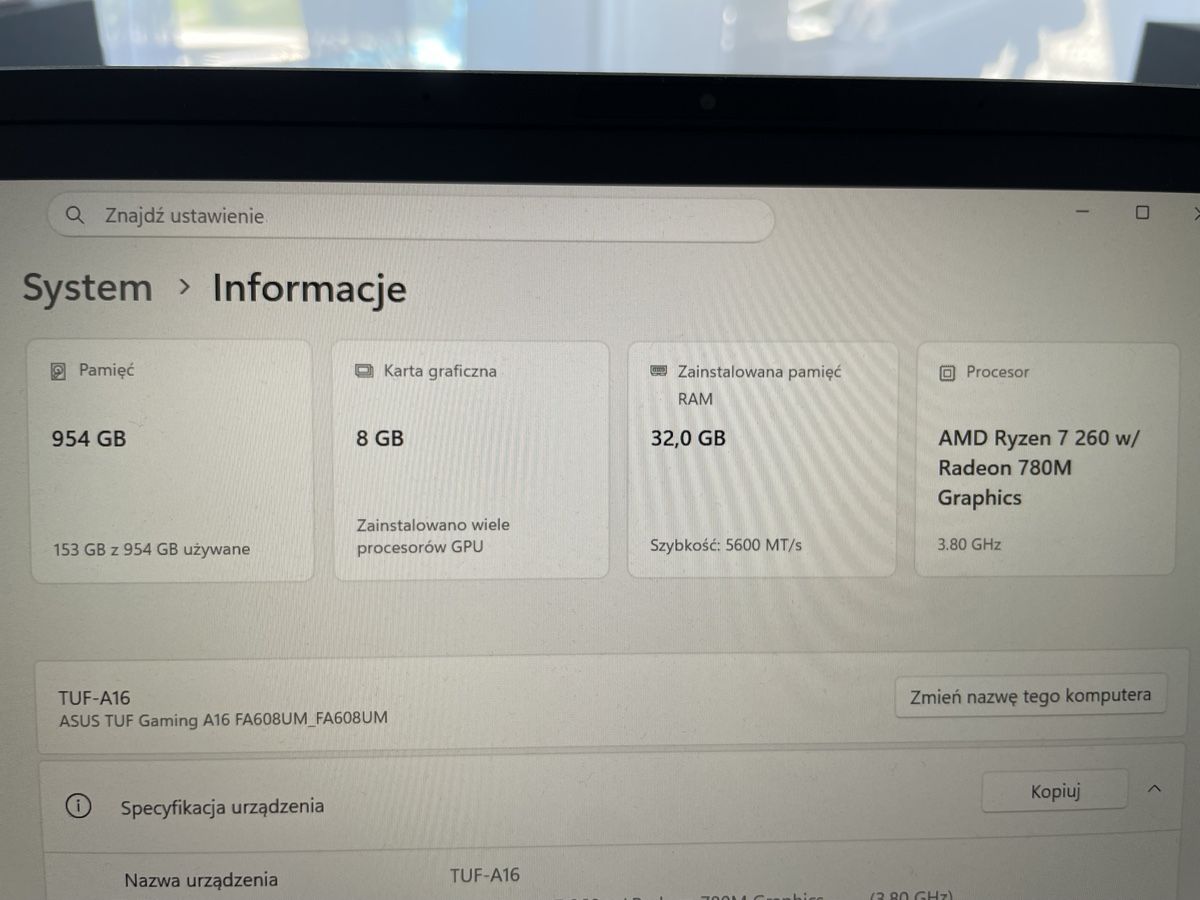Click 'Nazwa urządzenia' row label
This screenshot has width=1200, height=900.
(201, 880)
